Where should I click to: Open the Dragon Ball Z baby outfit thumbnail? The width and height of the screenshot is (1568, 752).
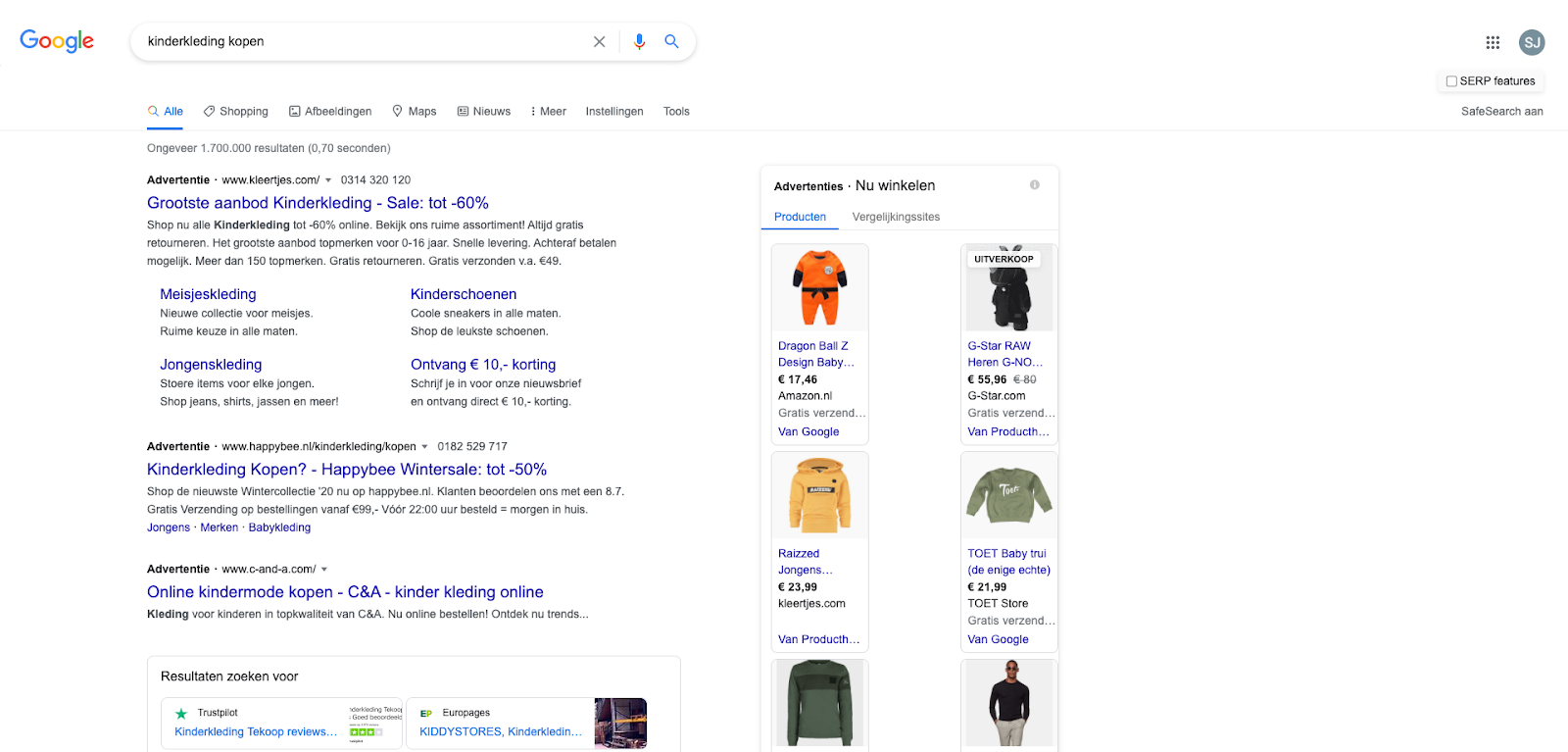(820, 287)
